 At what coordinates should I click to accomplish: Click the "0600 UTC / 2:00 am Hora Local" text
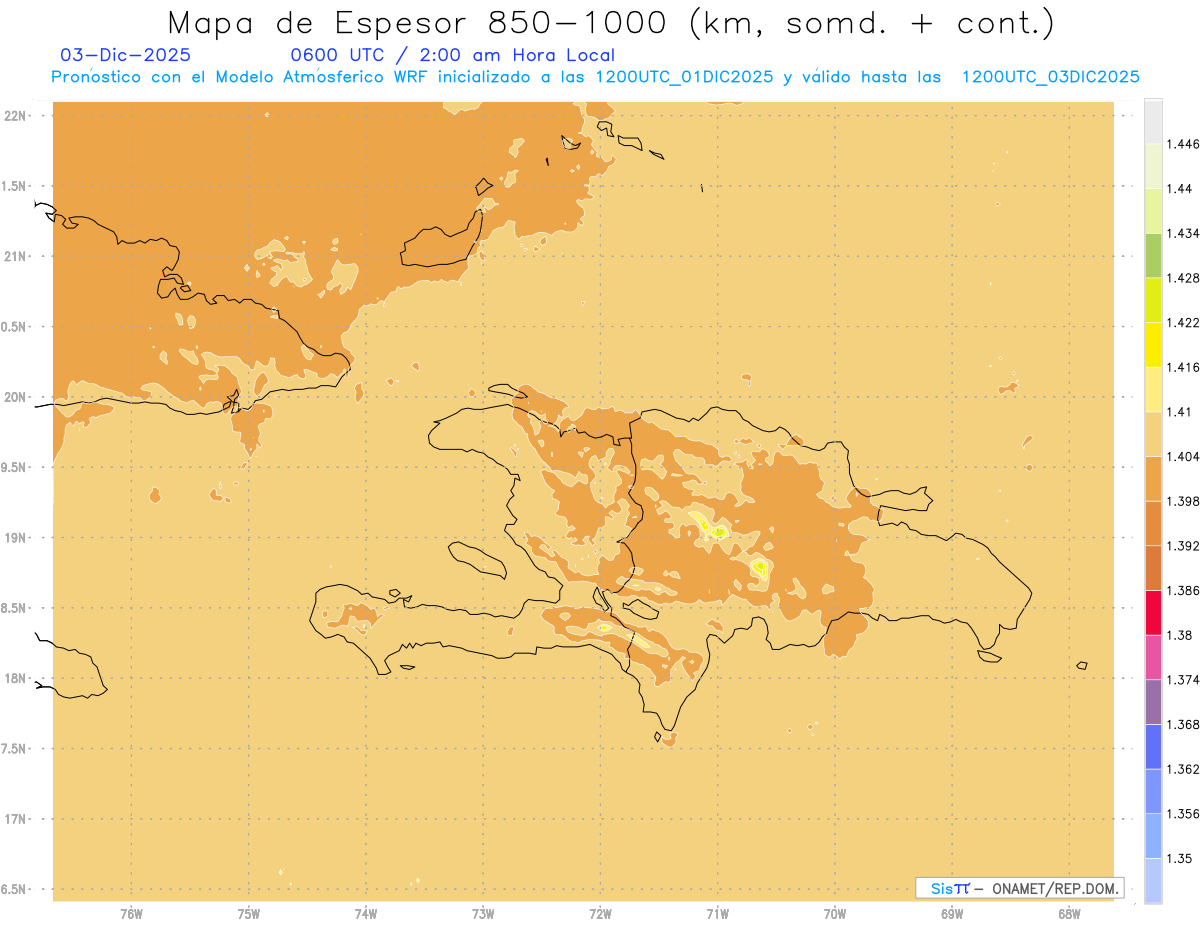tap(452, 56)
